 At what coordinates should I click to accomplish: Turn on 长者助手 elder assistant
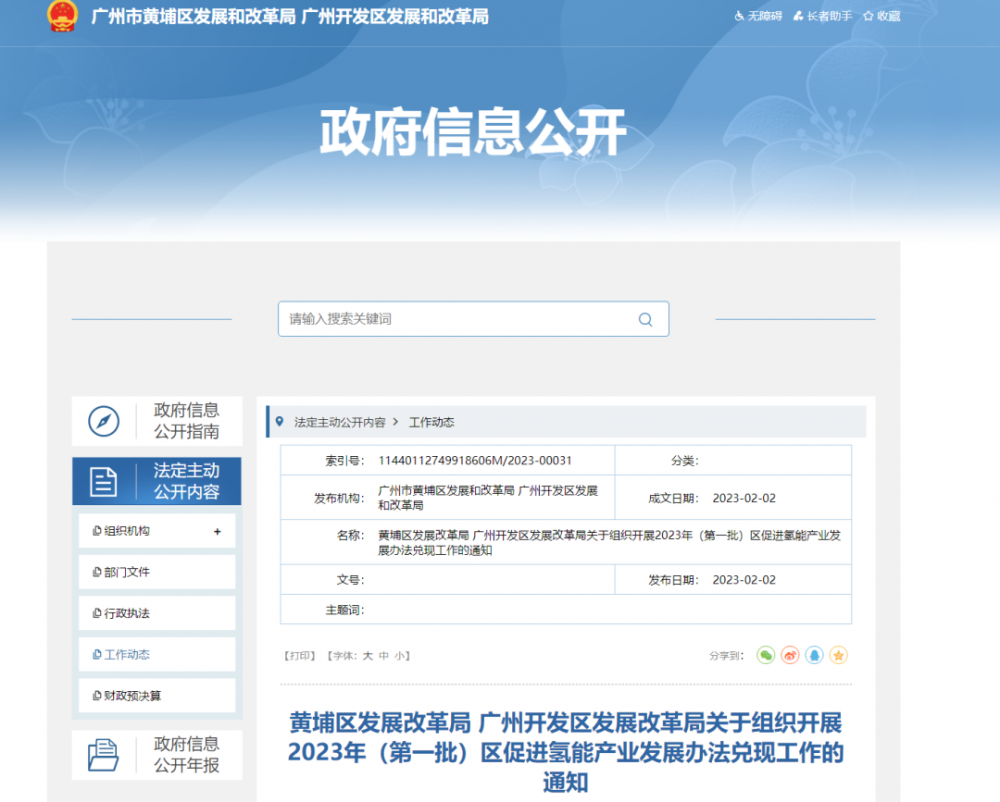822,16
